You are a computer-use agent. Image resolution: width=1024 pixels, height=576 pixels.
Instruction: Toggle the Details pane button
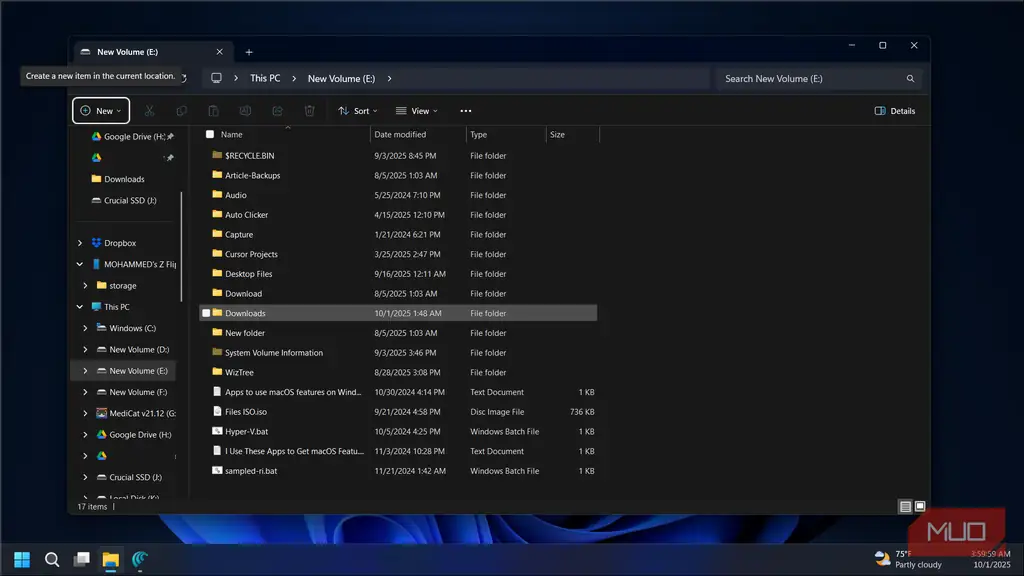[895, 111]
